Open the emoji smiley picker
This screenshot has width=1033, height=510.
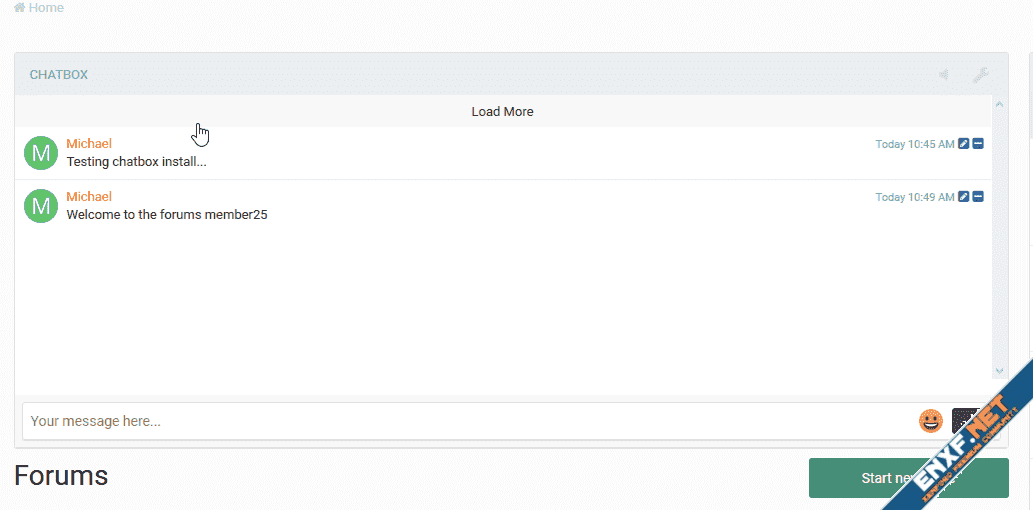(x=931, y=421)
